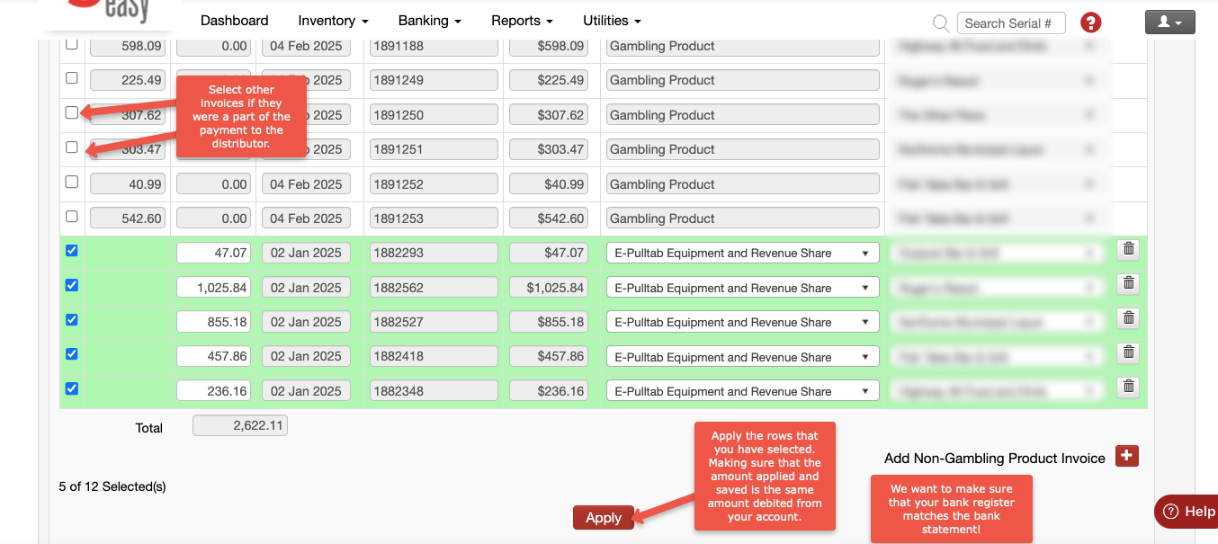
Task: Open the Inventory menu
Action: (333, 20)
